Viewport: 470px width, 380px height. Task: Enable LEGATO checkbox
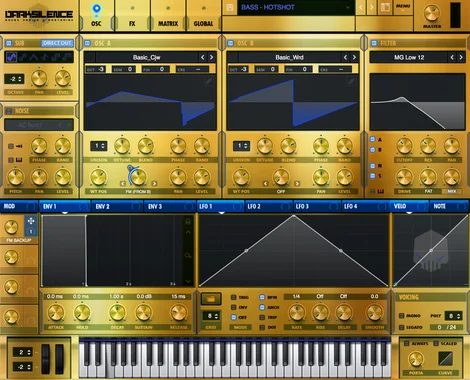pyautogui.click(x=402, y=327)
